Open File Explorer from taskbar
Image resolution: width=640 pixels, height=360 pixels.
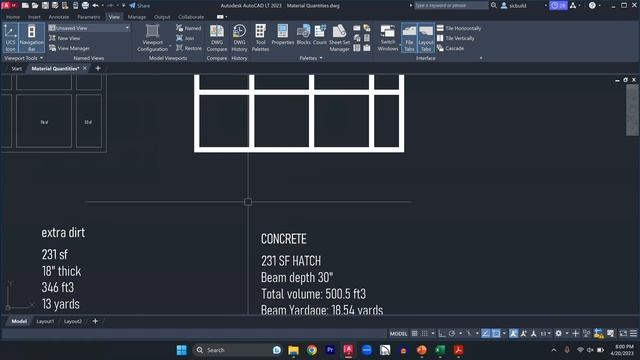coord(293,350)
